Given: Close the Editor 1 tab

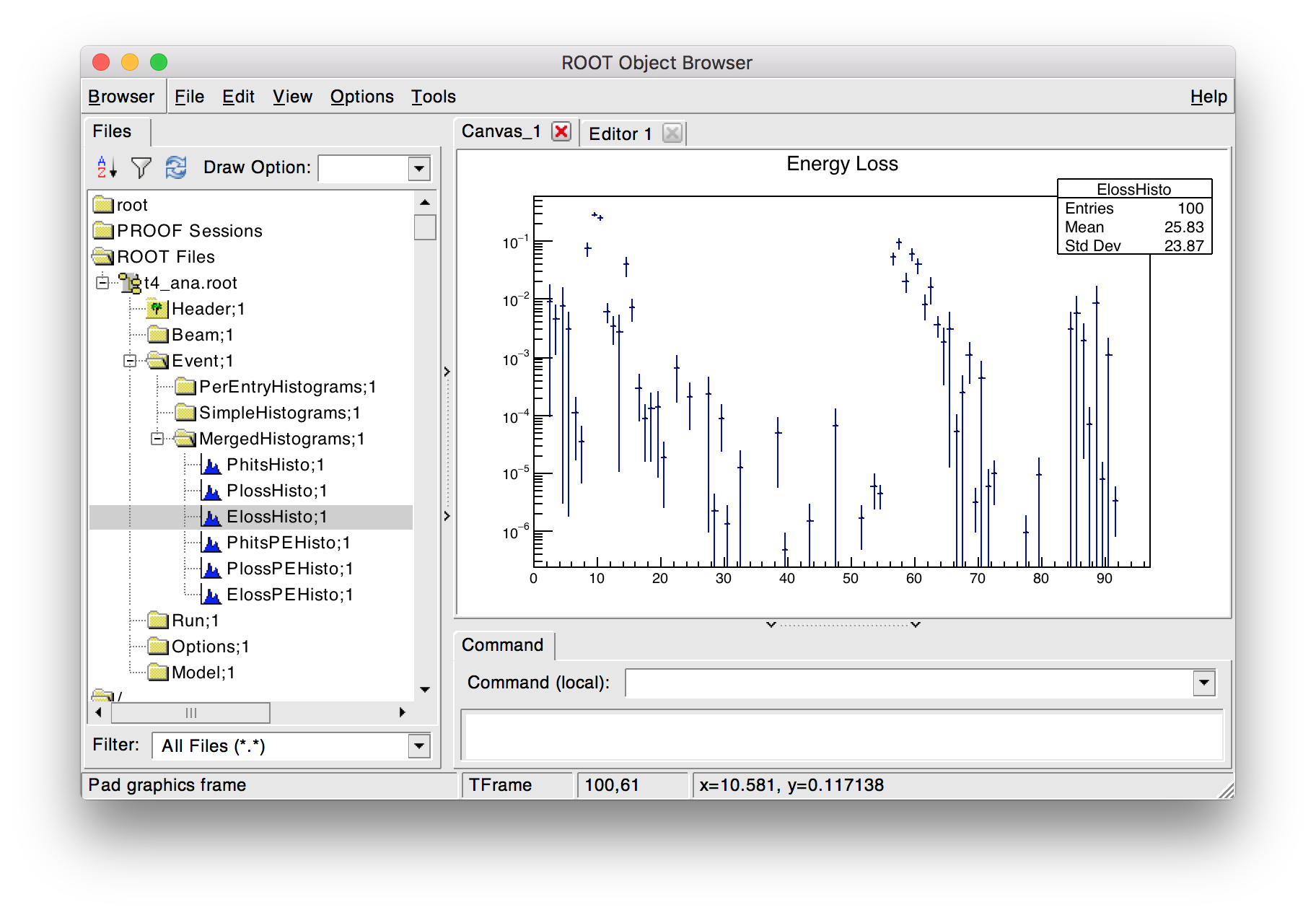Looking at the screenshot, I should click(x=672, y=133).
